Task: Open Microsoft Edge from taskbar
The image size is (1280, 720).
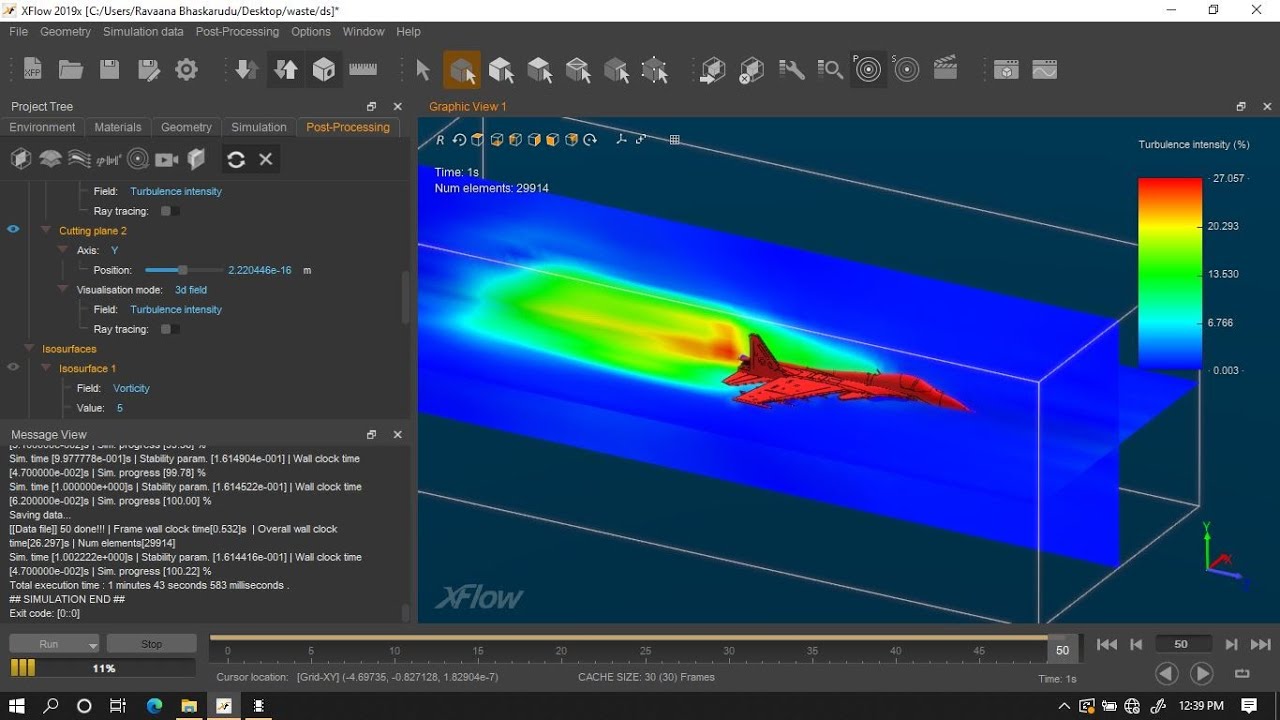Action: 154,706
